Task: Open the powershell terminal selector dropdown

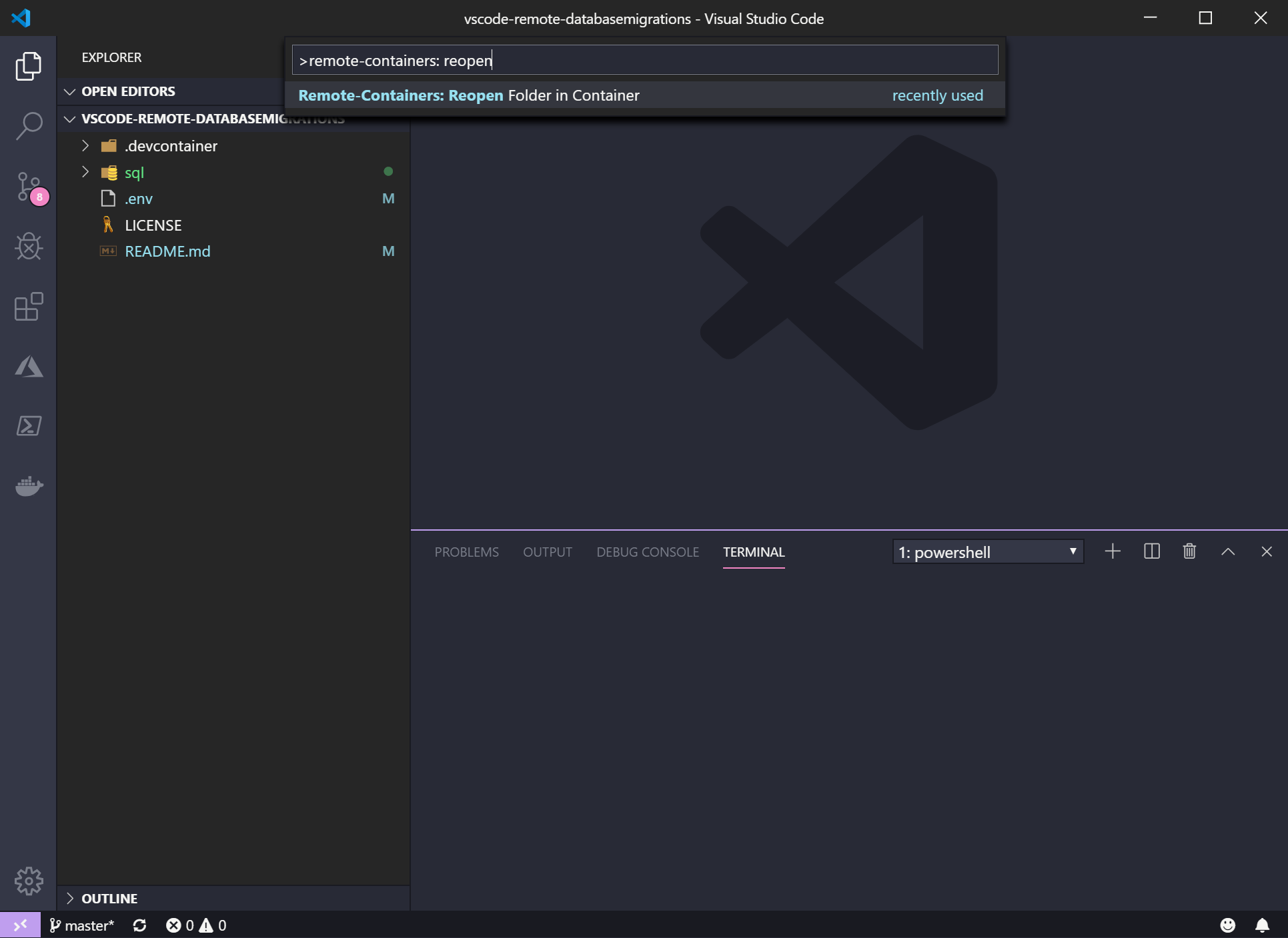Action: [987, 552]
